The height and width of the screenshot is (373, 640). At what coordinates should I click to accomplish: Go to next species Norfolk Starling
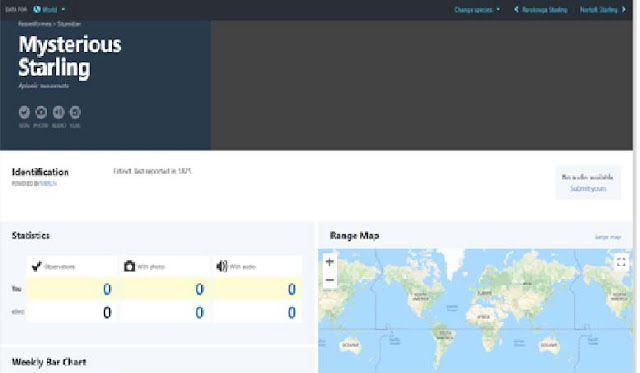click(x=603, y=9)
